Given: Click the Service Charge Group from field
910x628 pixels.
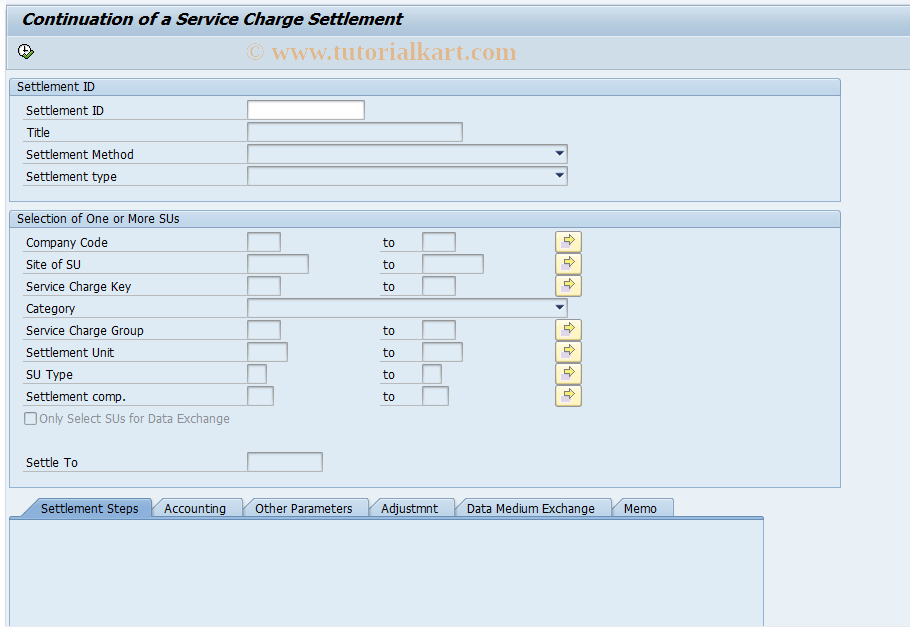Looking at the screenshot, I should click(264, 330).
